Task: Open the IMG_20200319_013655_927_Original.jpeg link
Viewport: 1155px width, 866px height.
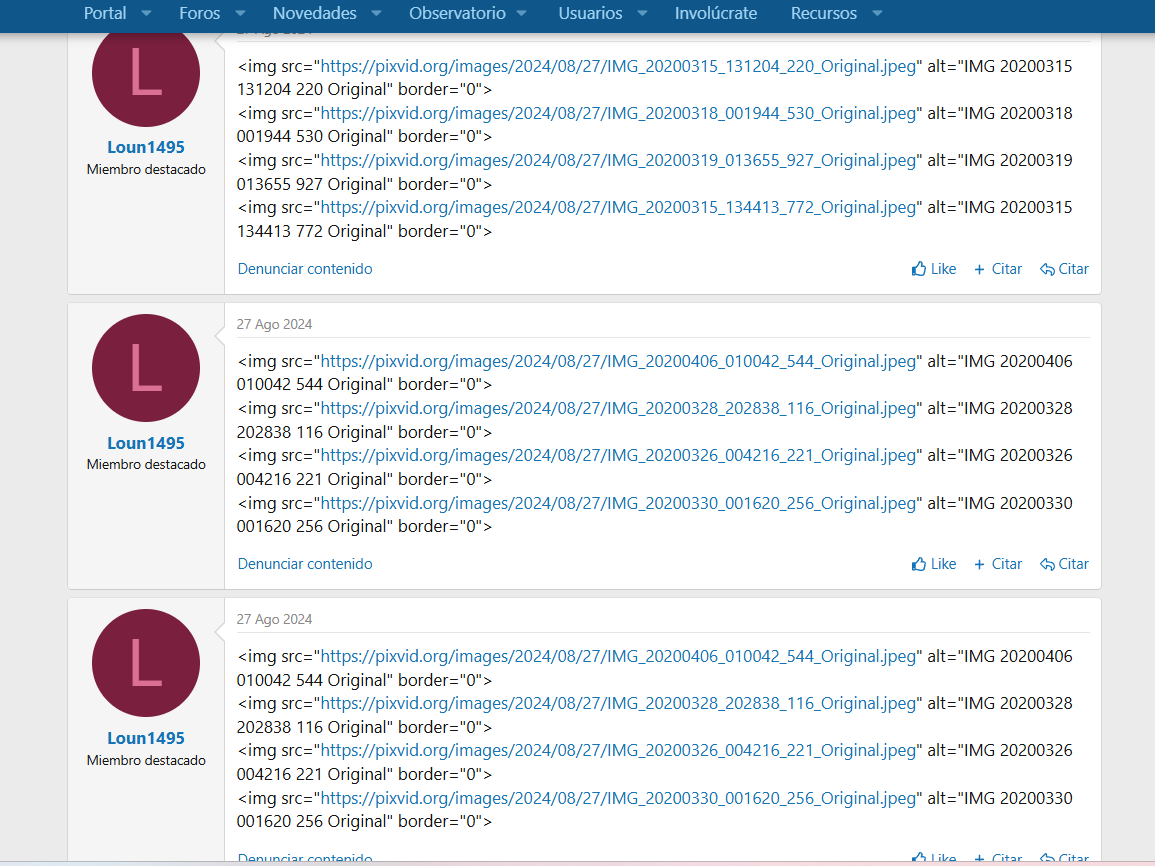Action: (619, 161)
